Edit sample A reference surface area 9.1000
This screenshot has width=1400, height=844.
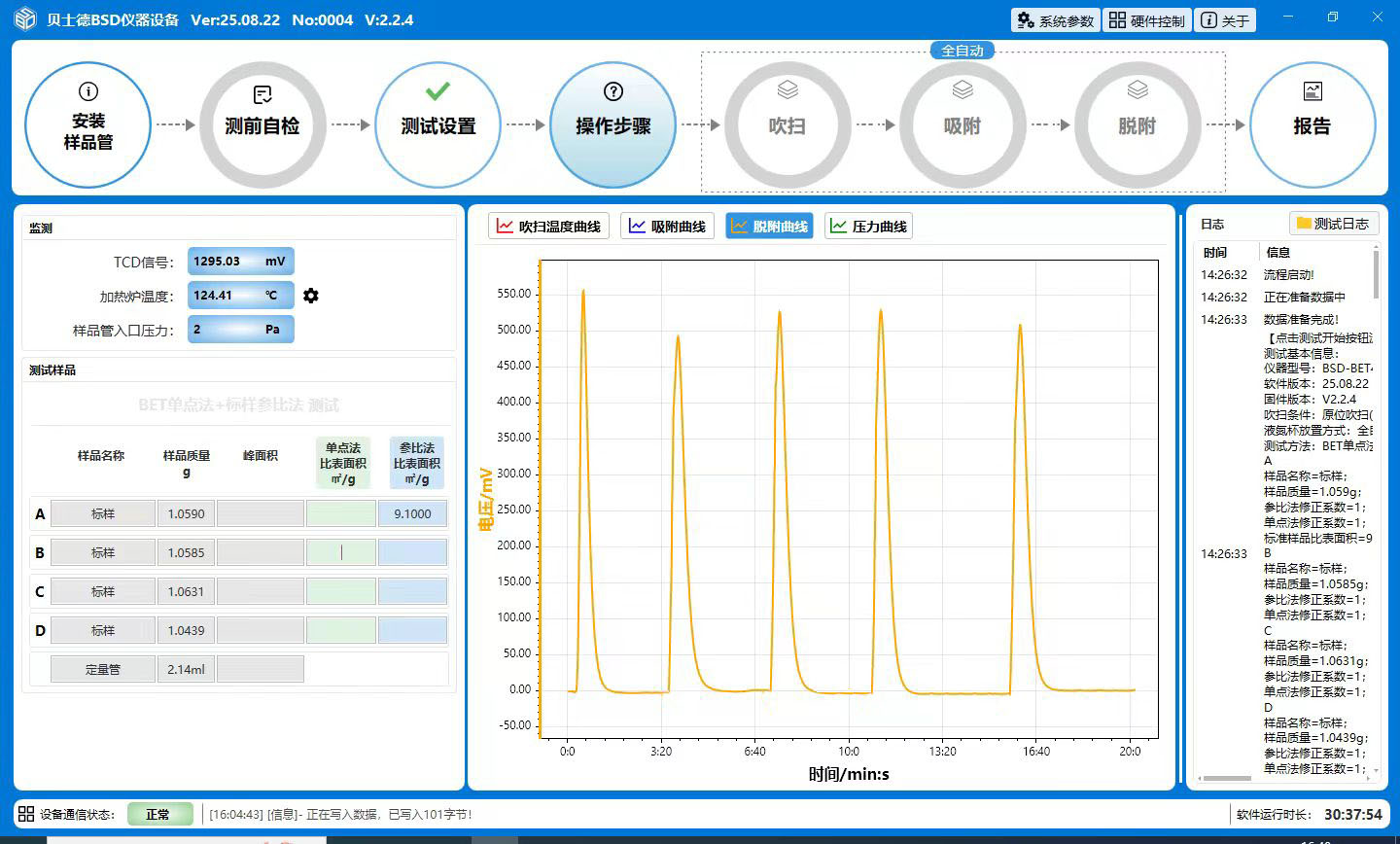coord(412,513)
